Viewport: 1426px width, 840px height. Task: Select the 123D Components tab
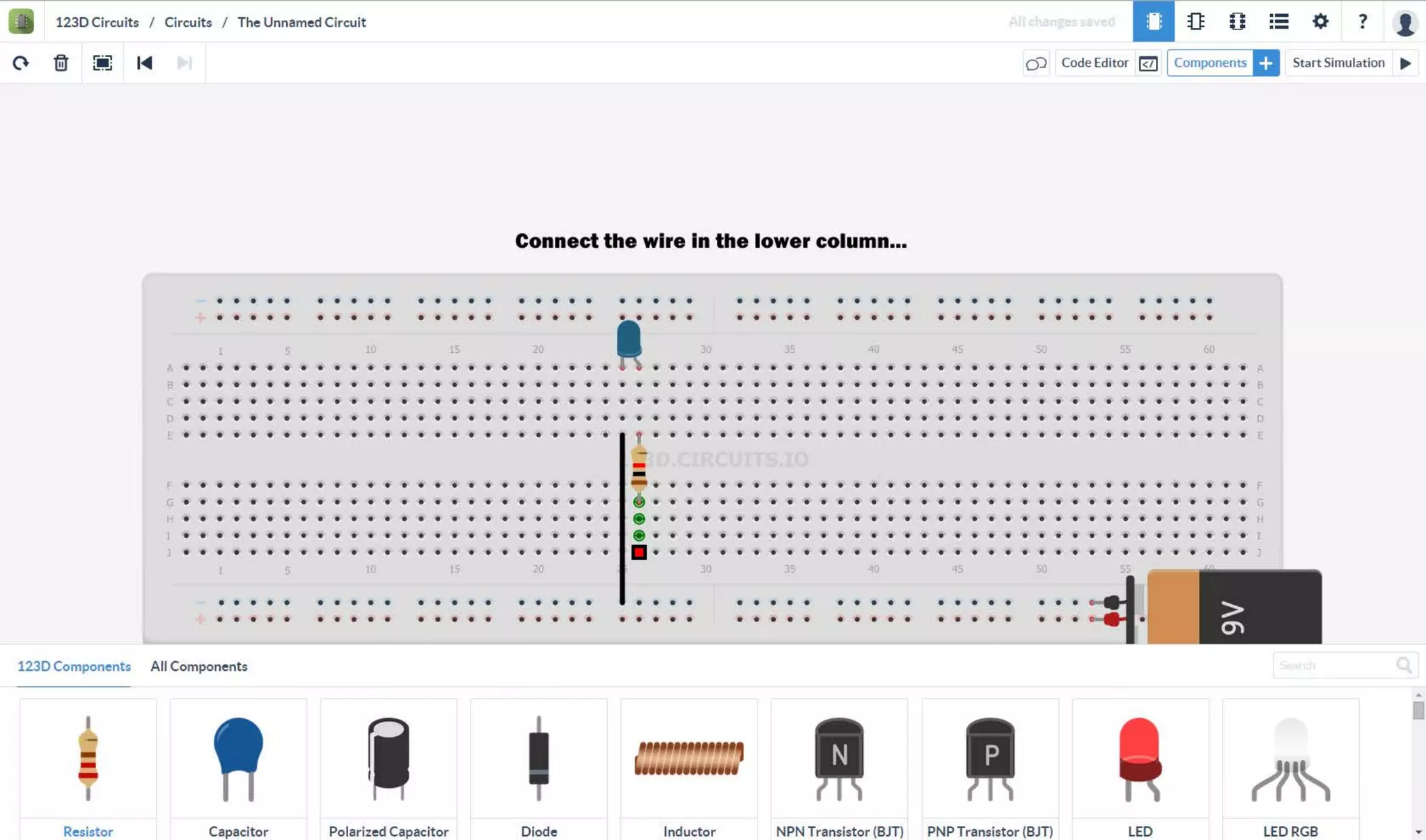[x=74, y=666]
